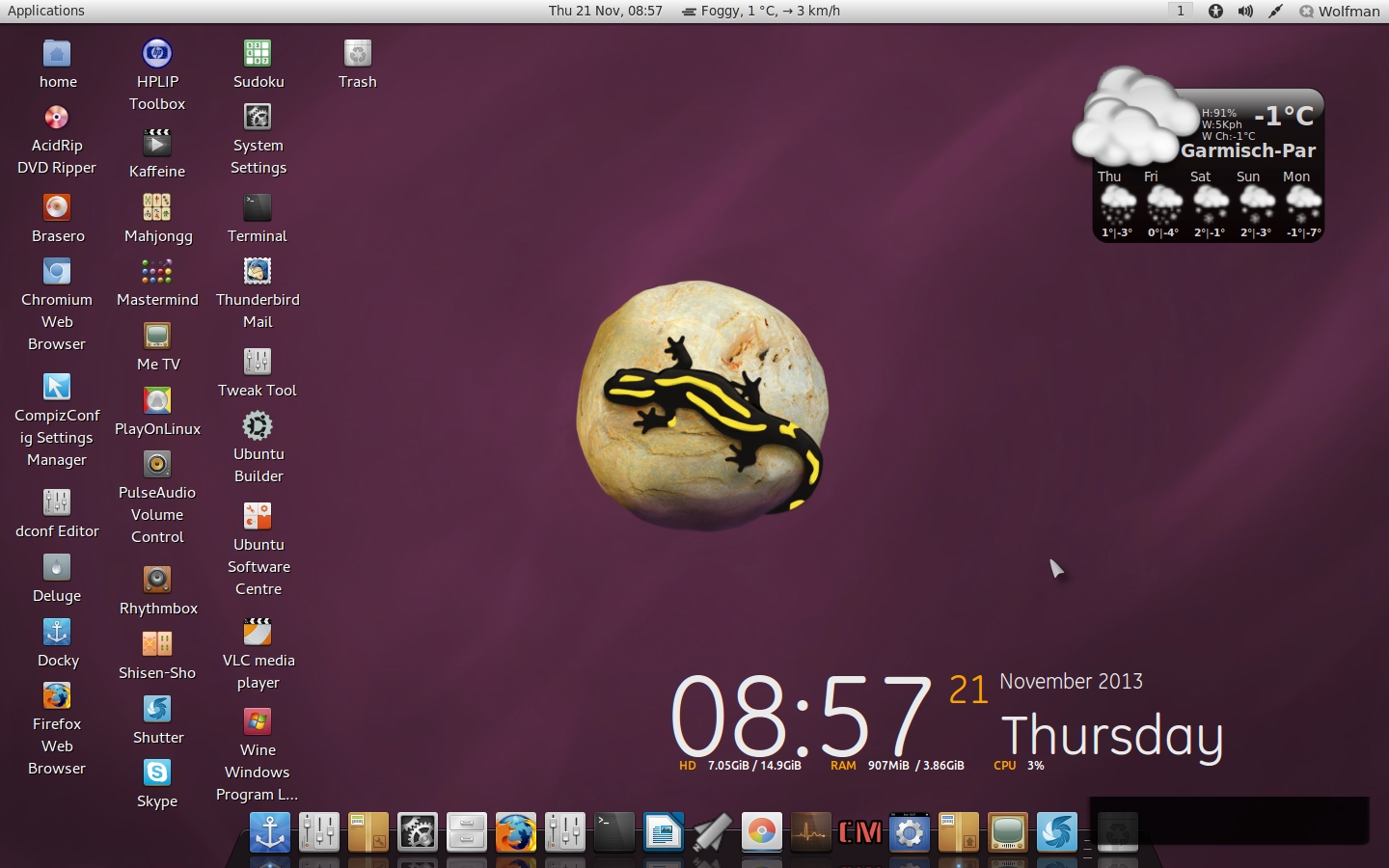
Task: Open Brasero disc burner icon
Action: pyautogui.click(x=57, y=208)
